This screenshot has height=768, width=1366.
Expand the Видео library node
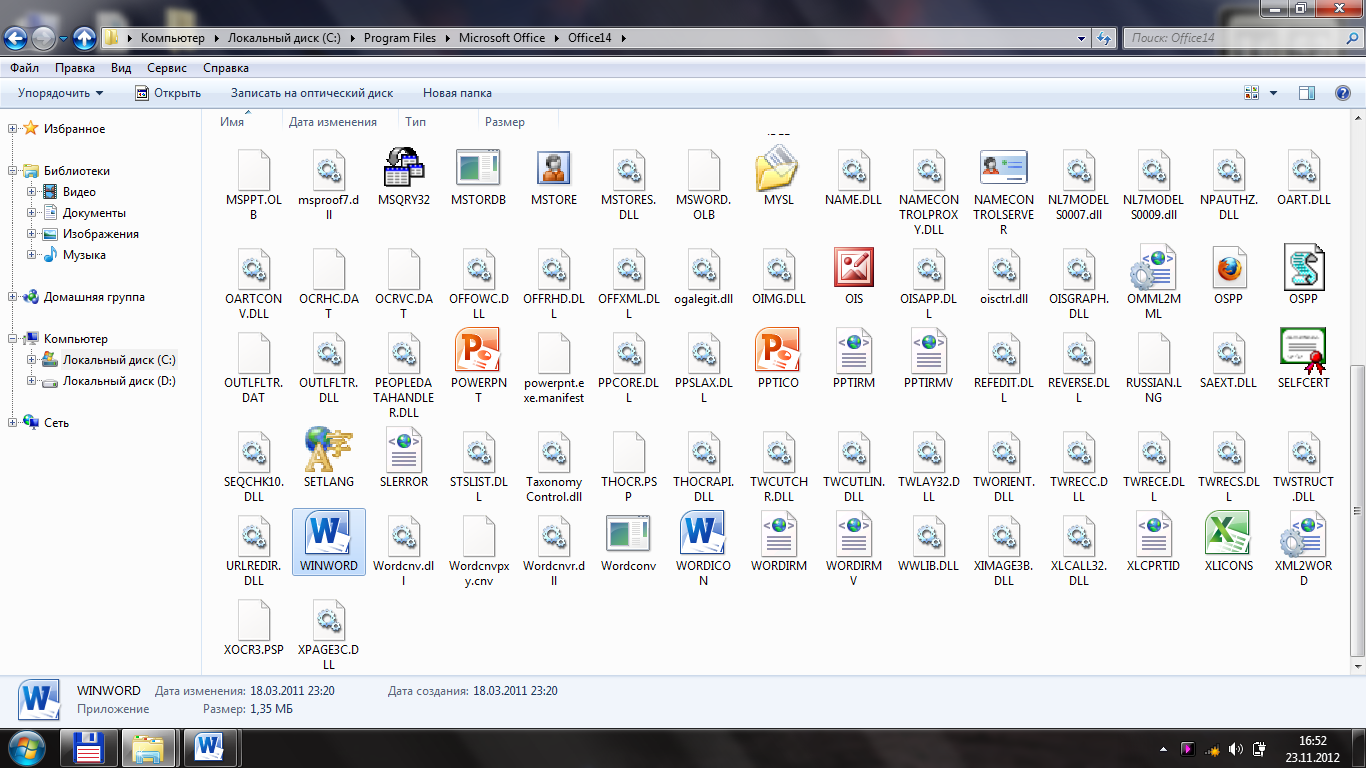coord(32,192)
